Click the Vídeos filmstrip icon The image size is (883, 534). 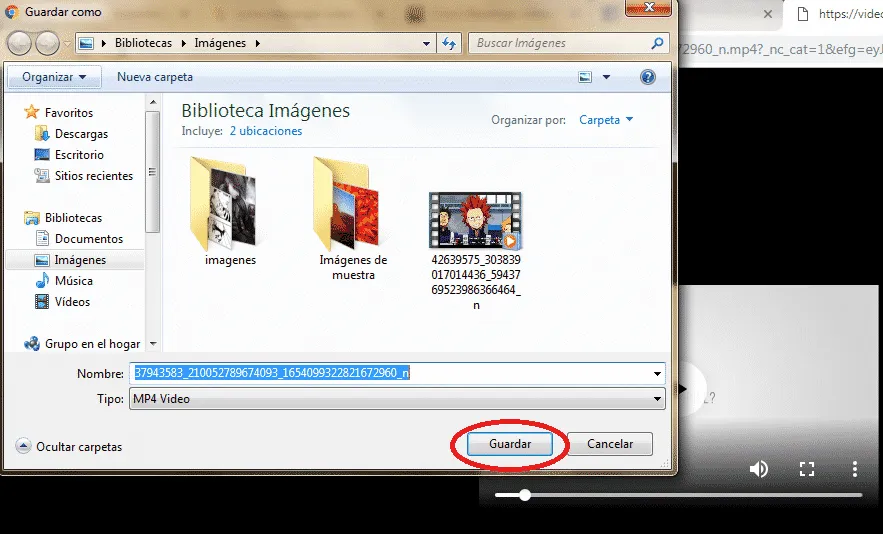pyautogui.click(x=42, y=302)
